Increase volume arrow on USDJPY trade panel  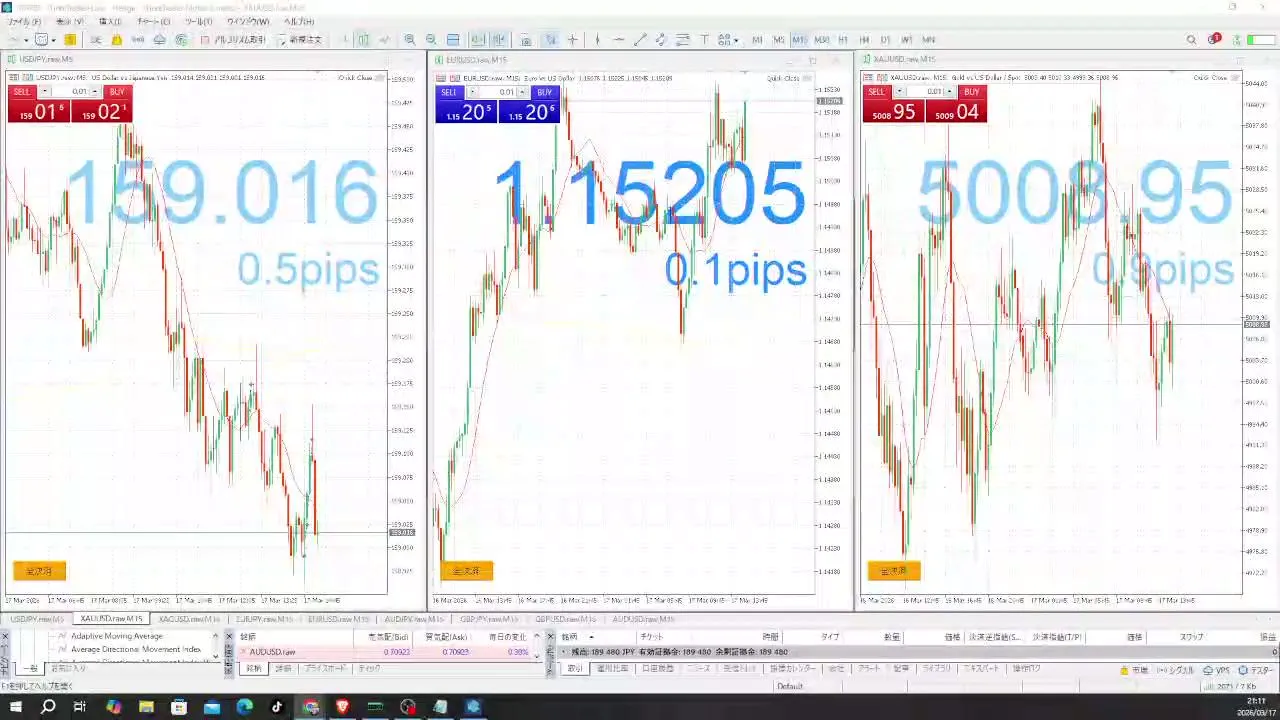(94, 92)
